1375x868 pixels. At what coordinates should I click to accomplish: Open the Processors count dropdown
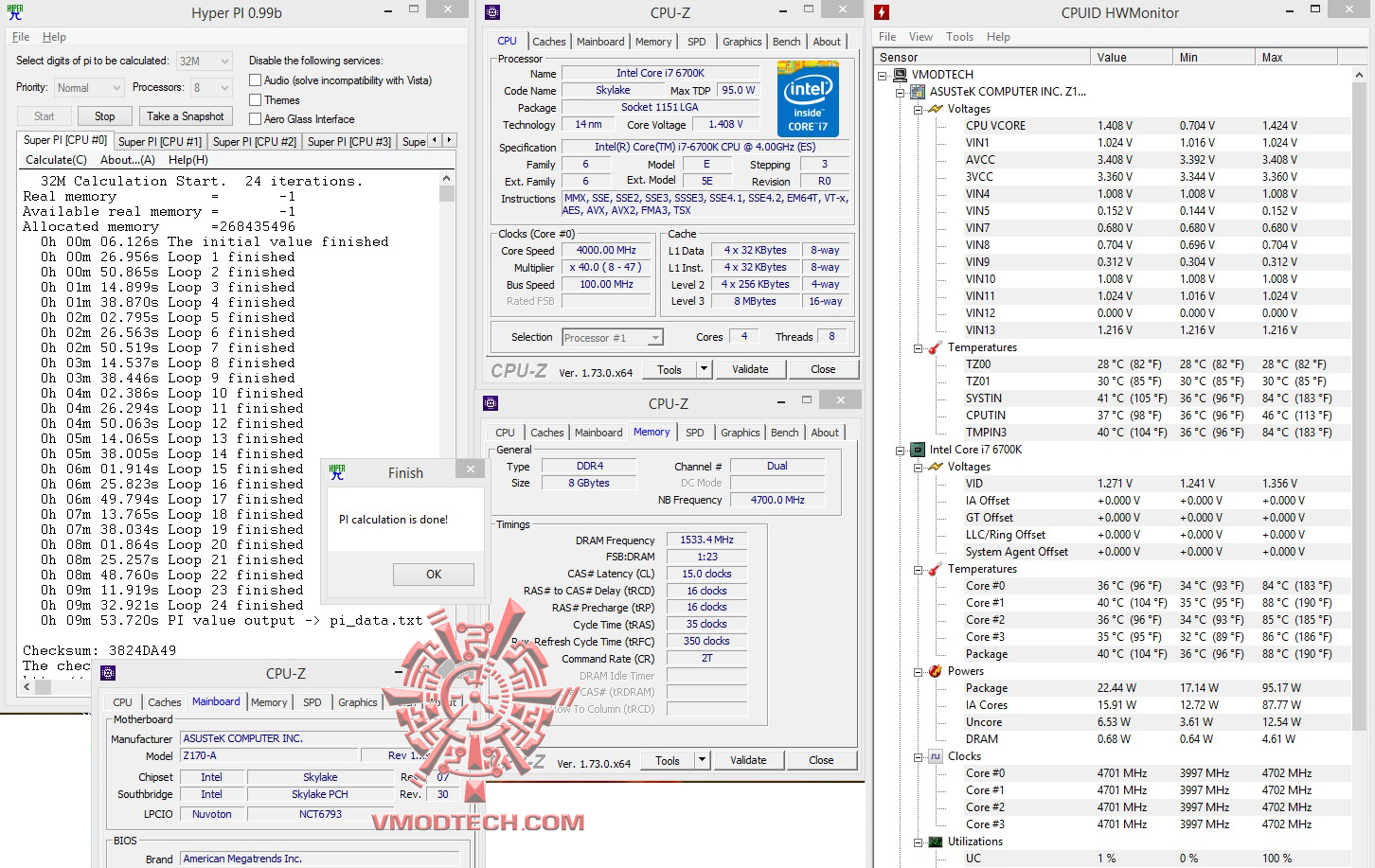(211, 88)
